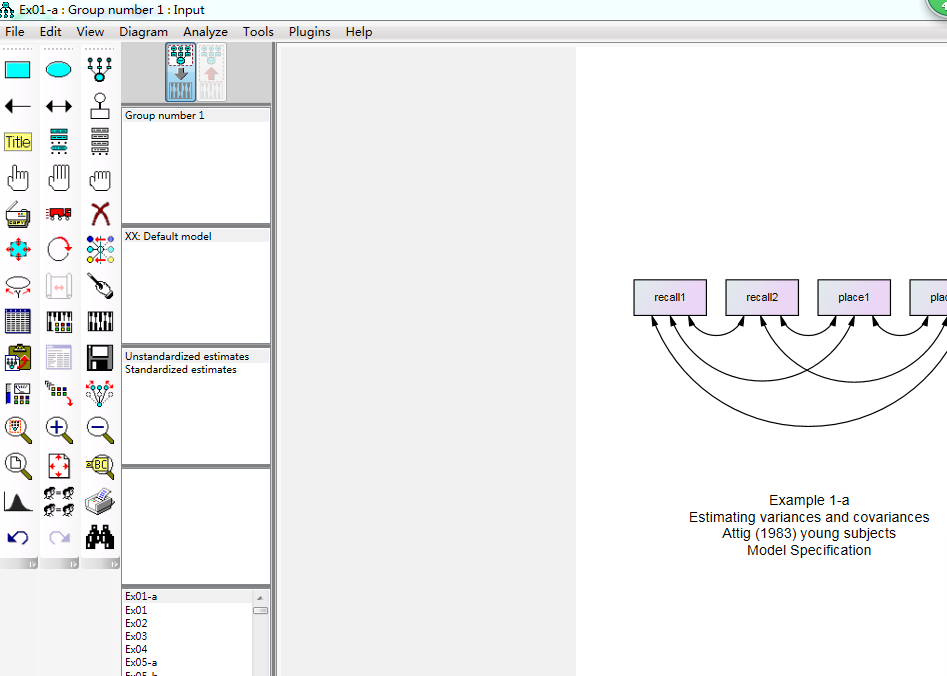The height and width of the screenshot is (676, 947).
Task: Click the blue undo arrow icon
Action: [x=18, y=538]
